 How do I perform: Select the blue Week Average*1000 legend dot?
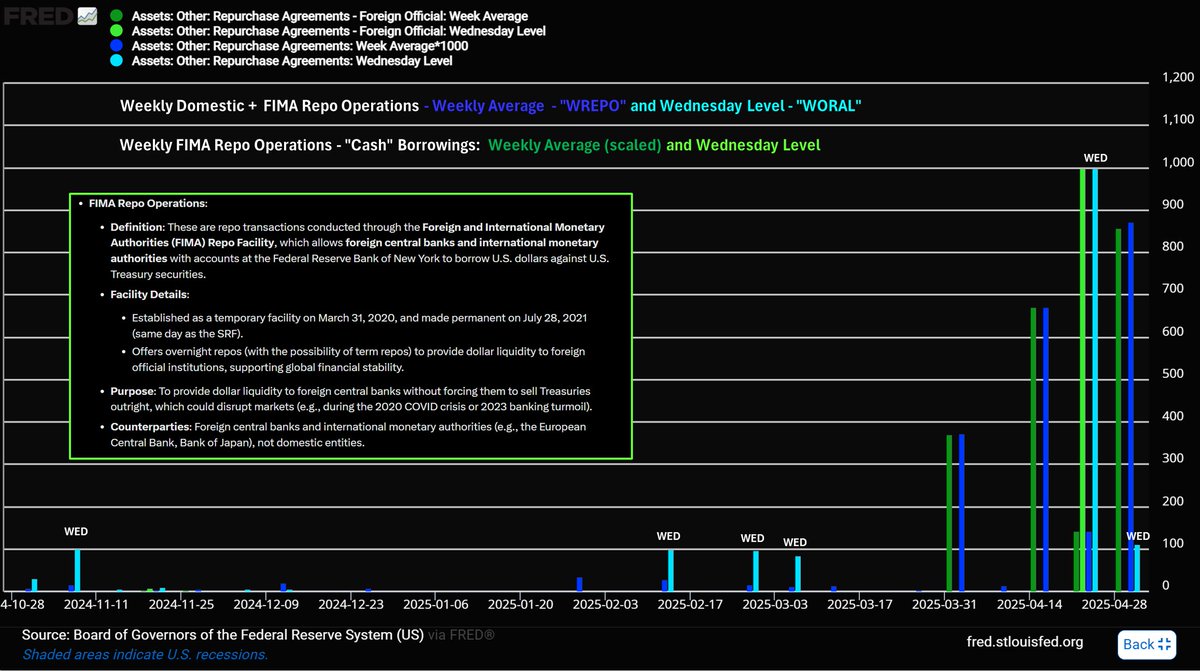116,46
